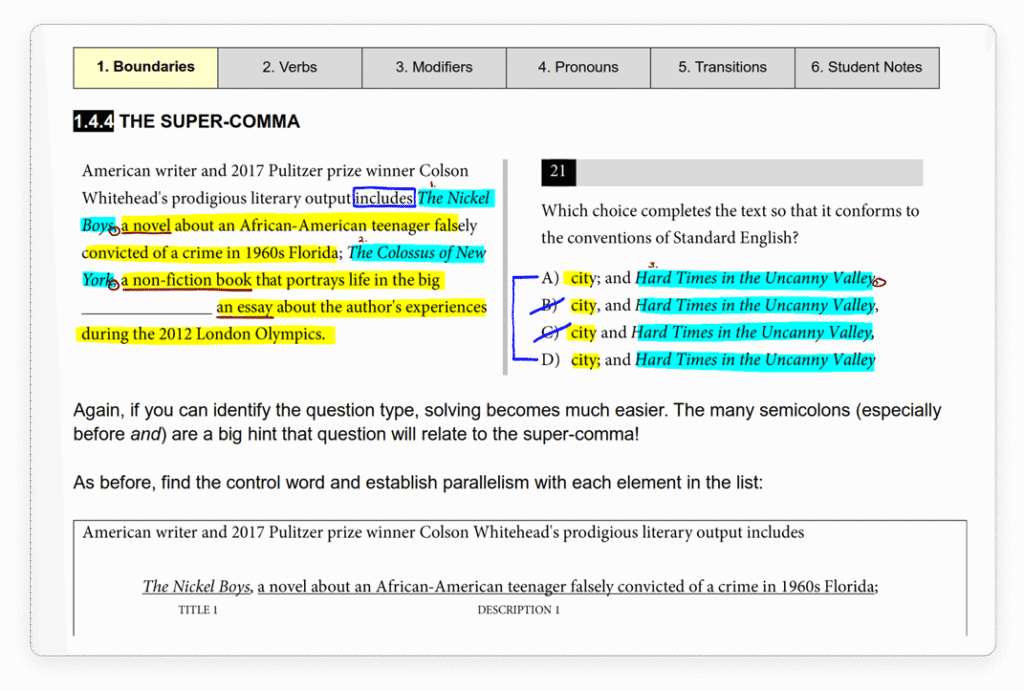Click the underlined phrase "a non-fiction book"
Viewport: 1024px width, 690px height.
pyautogui.click(x=187, y=280)
